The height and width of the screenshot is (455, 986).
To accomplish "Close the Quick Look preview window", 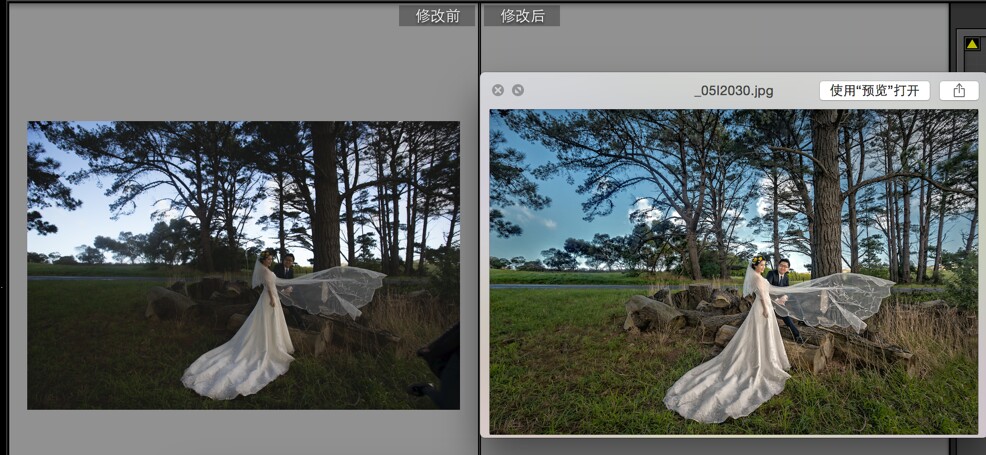I will pyautogui.click(x=497, y=90).
